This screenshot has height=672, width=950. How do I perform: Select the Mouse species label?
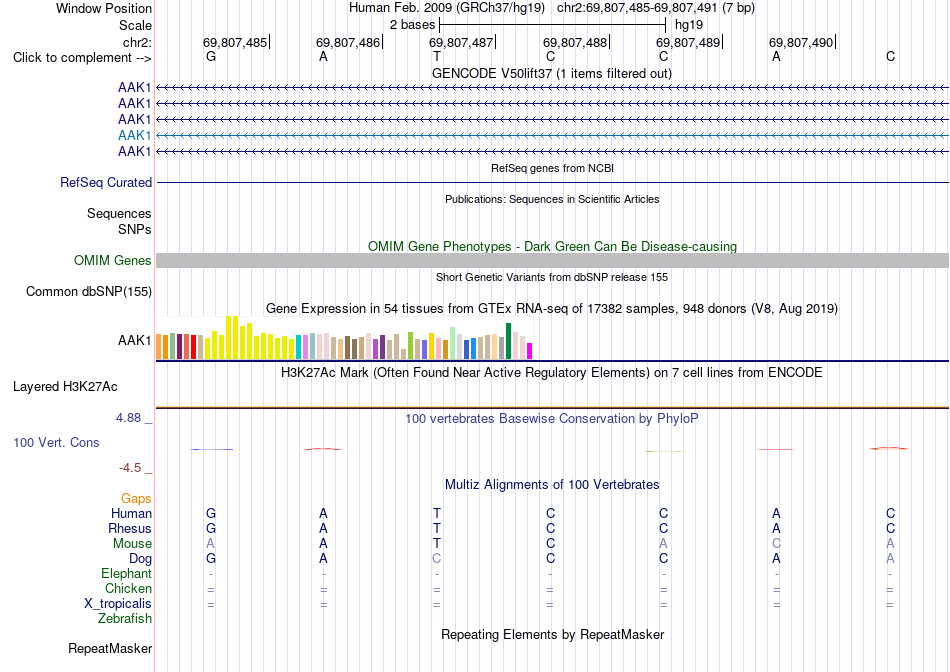point(132,544)
